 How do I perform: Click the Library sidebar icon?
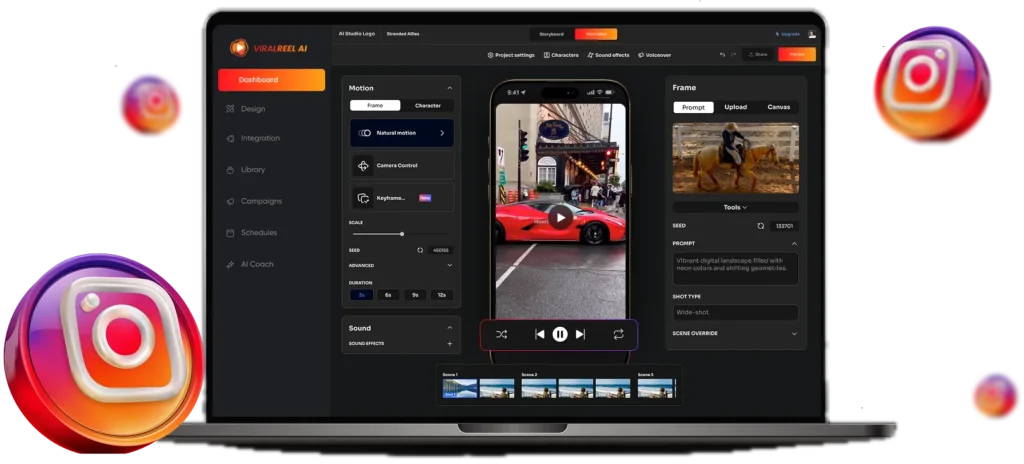click(230, 170)
